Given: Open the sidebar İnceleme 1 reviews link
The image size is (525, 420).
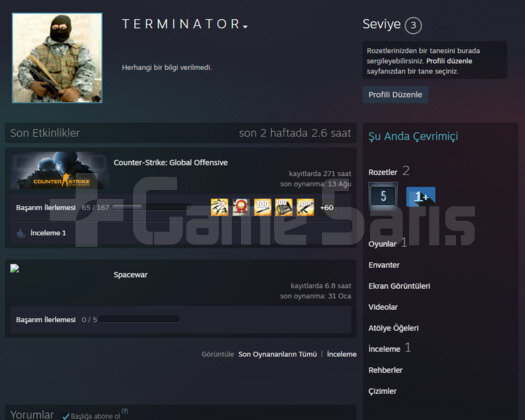Looking at the screenshot, I should (384, 349).
